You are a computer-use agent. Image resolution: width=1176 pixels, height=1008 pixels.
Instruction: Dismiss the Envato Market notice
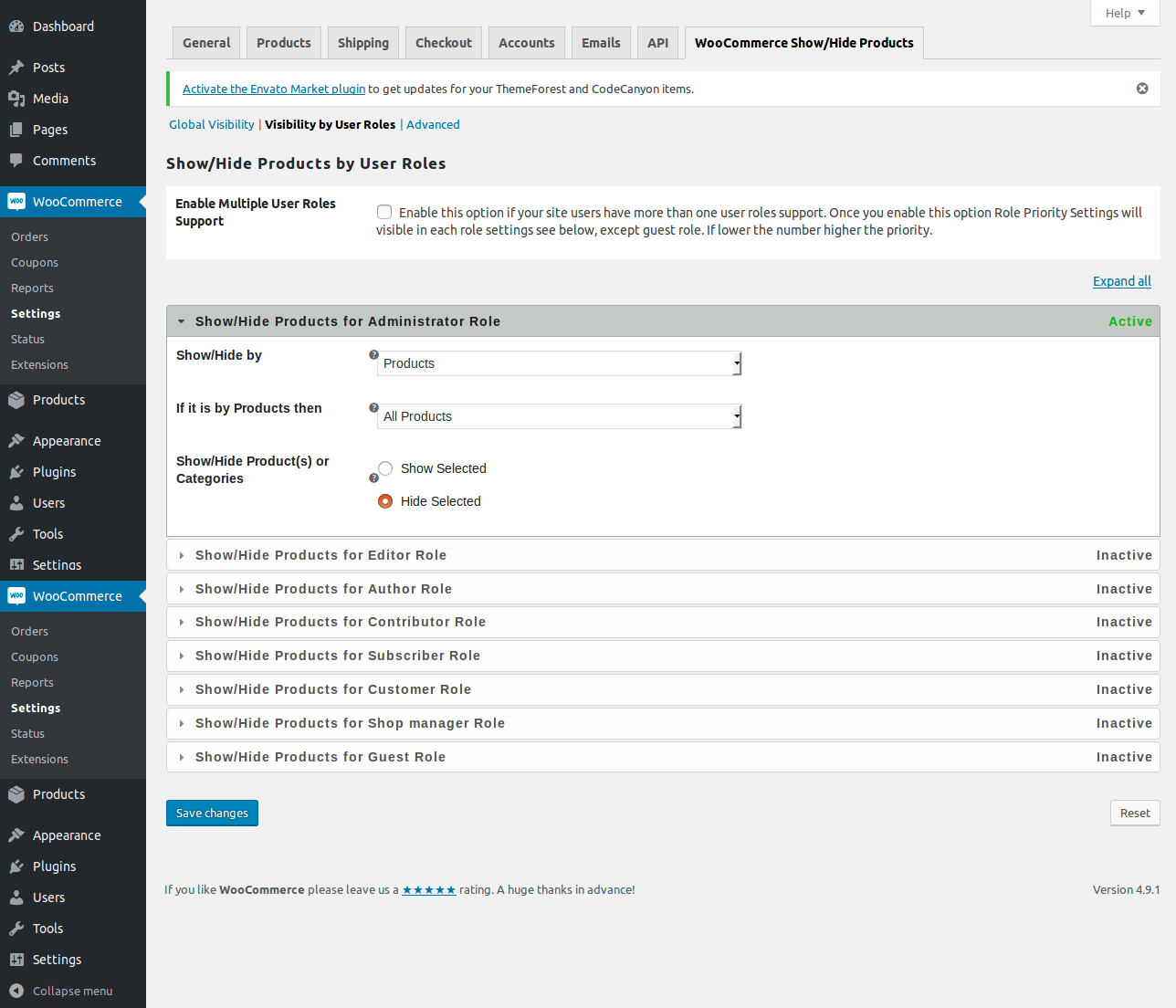[1142, 89]
